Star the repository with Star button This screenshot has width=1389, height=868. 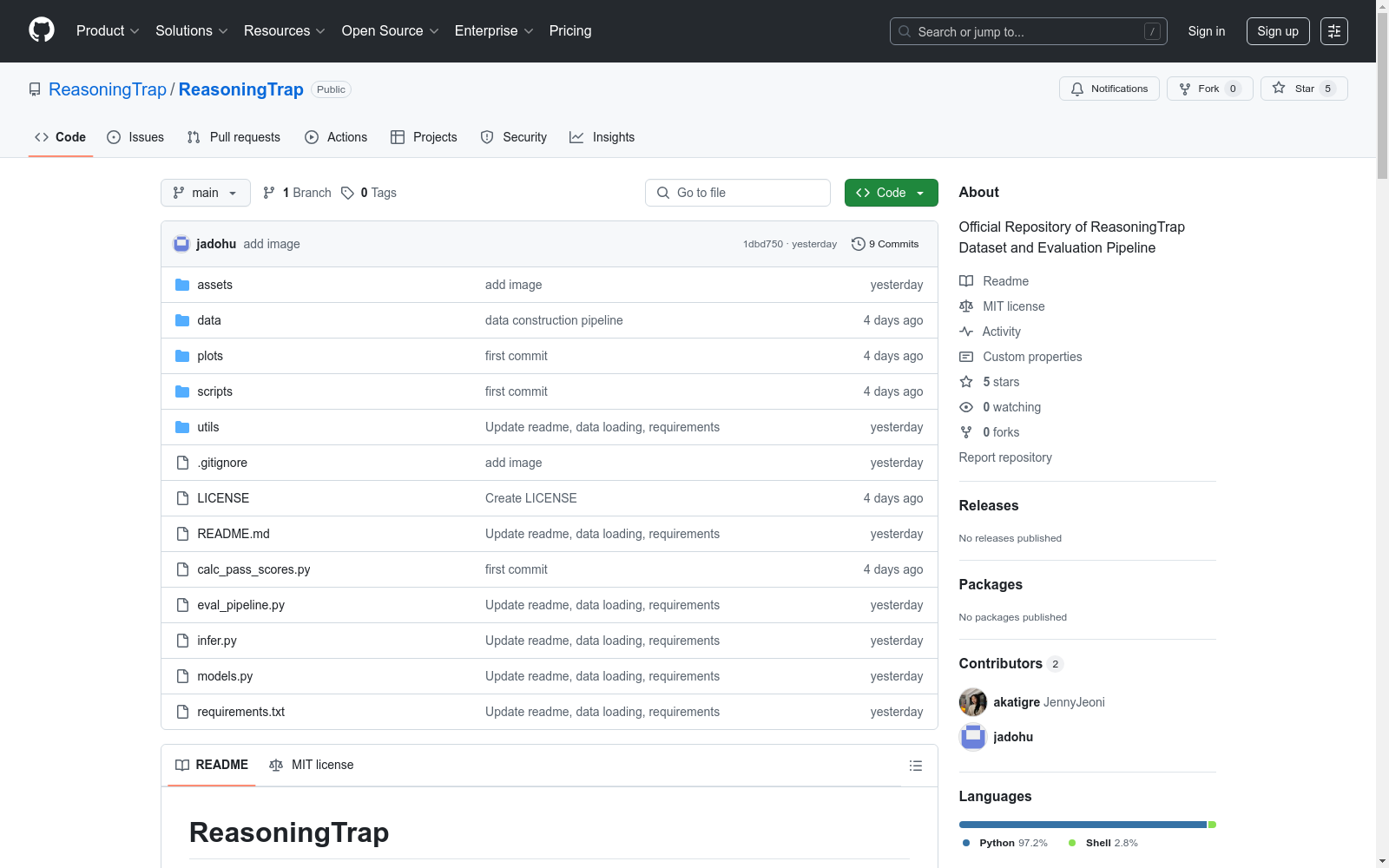tap(1304, 89)
